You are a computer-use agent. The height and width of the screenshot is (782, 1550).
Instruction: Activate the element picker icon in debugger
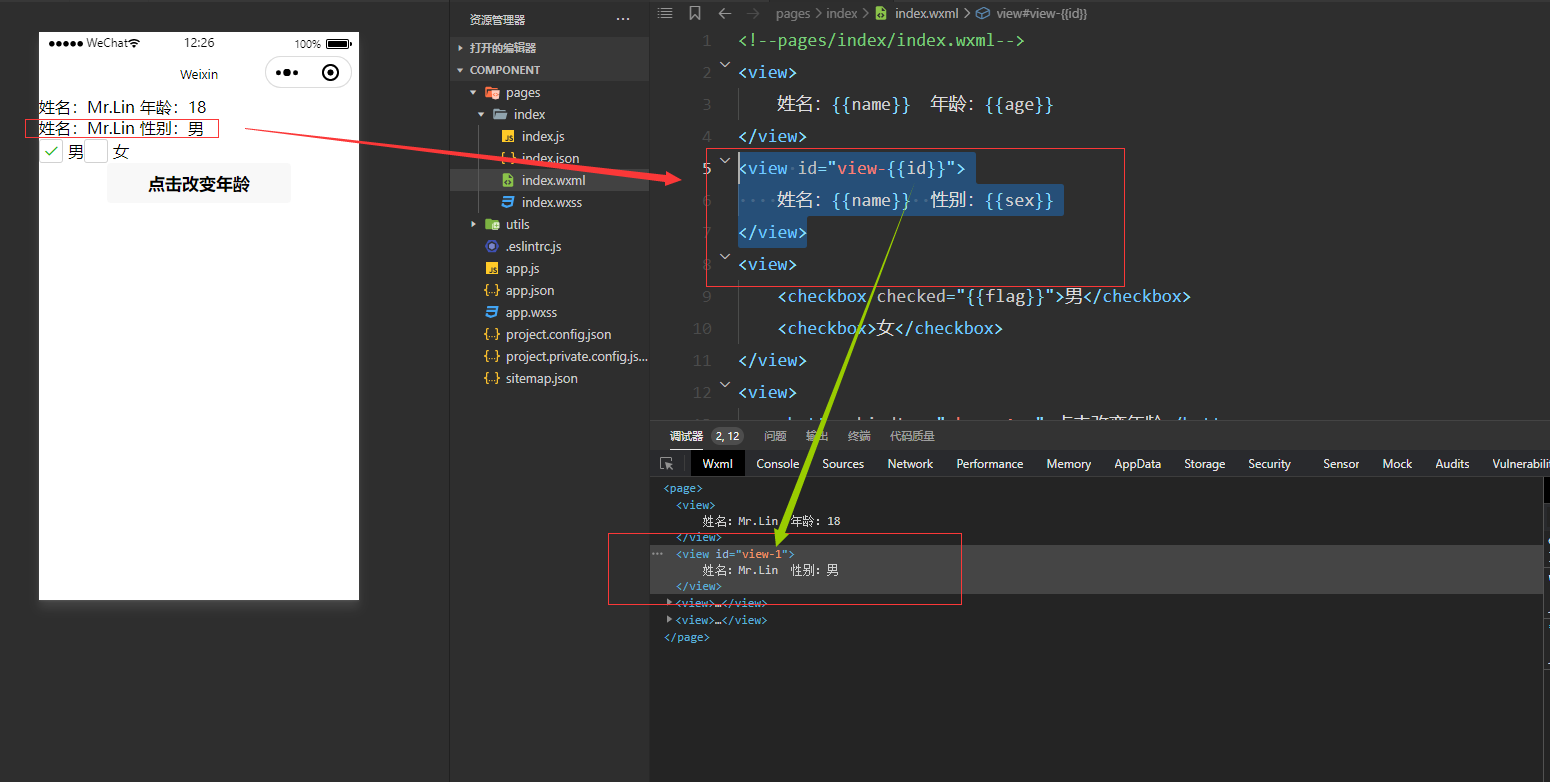click(x=667, y=464)
